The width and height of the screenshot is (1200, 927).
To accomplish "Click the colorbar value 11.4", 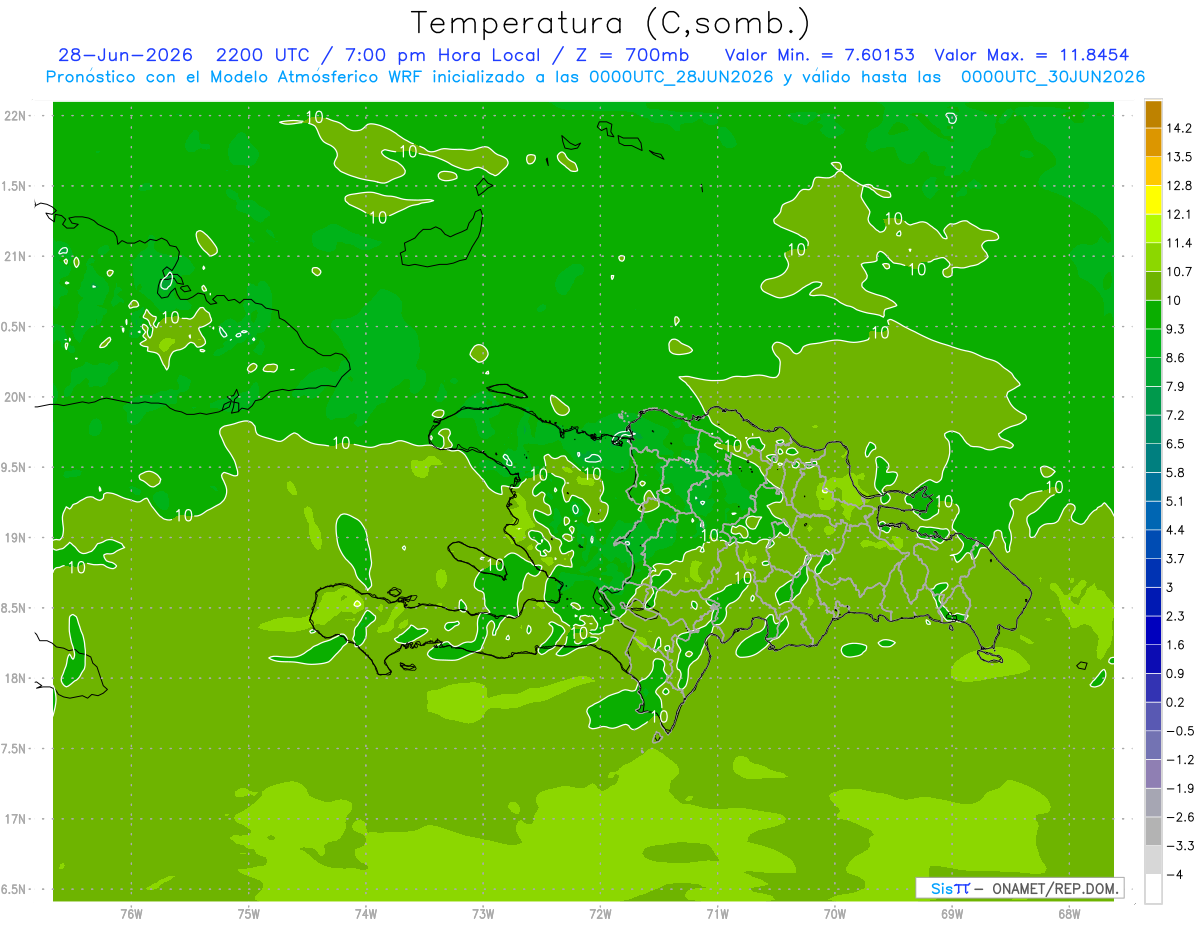I will [x=1180, y=243].
